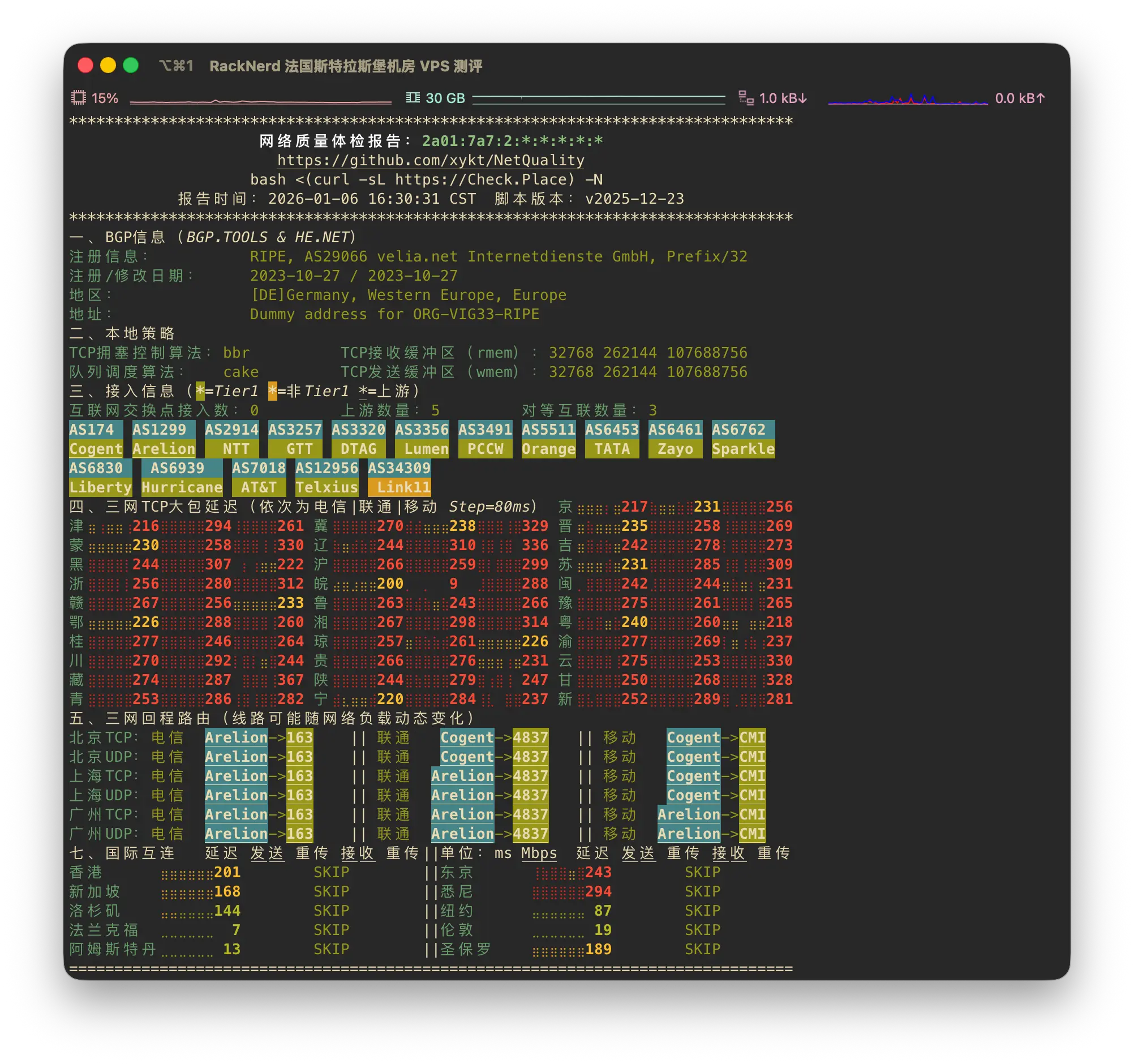Open the GitHub NetQuality link
1134x1064 pixels.
[431, 161]
